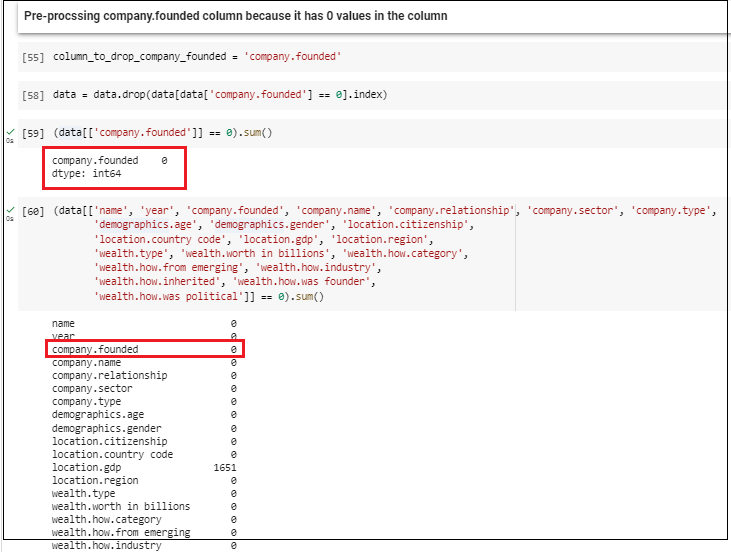
Task: Click the 'location.region' string in code
Action: click(x=379, y=240)
